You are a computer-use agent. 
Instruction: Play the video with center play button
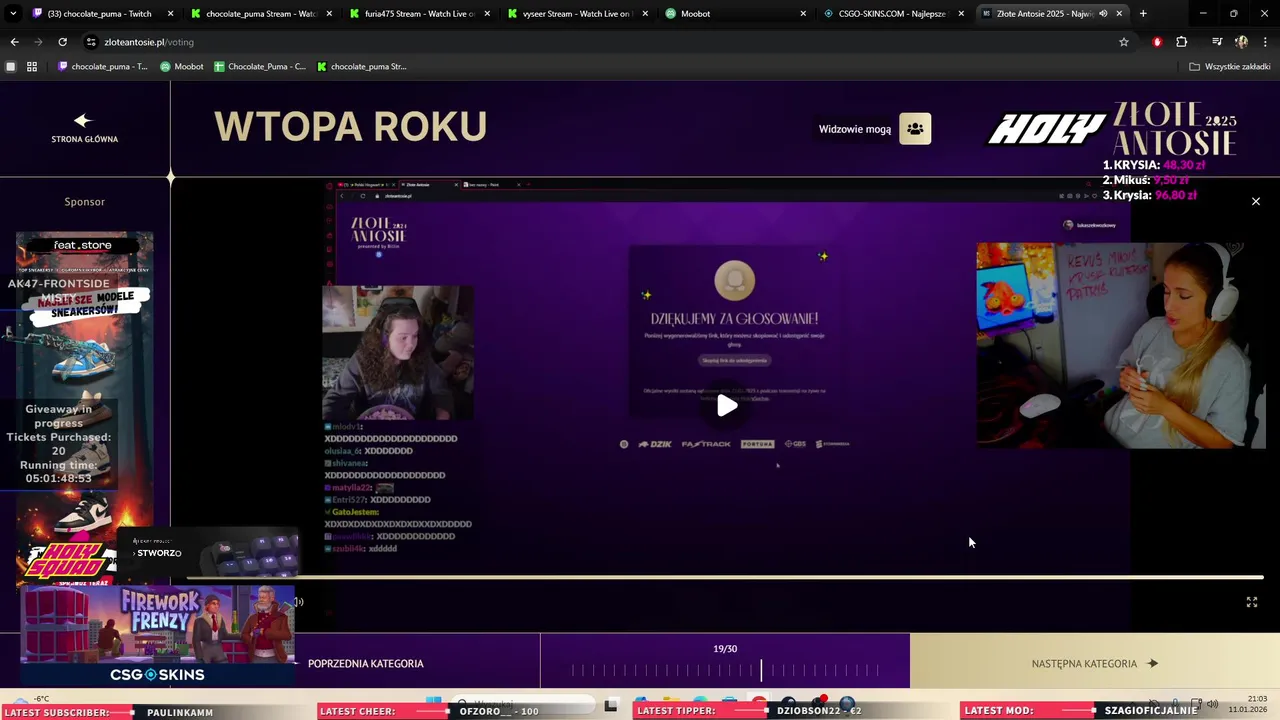coord(727,405)
